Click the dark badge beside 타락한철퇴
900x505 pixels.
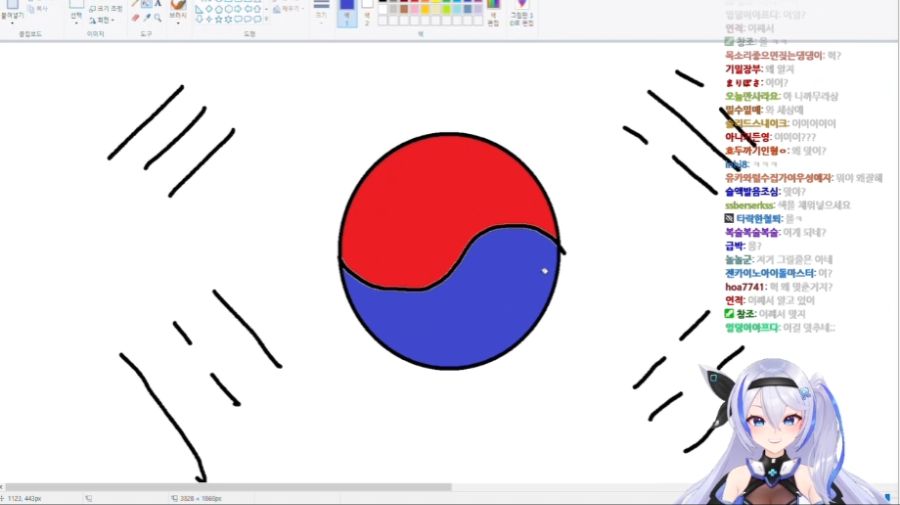[729, 219]
